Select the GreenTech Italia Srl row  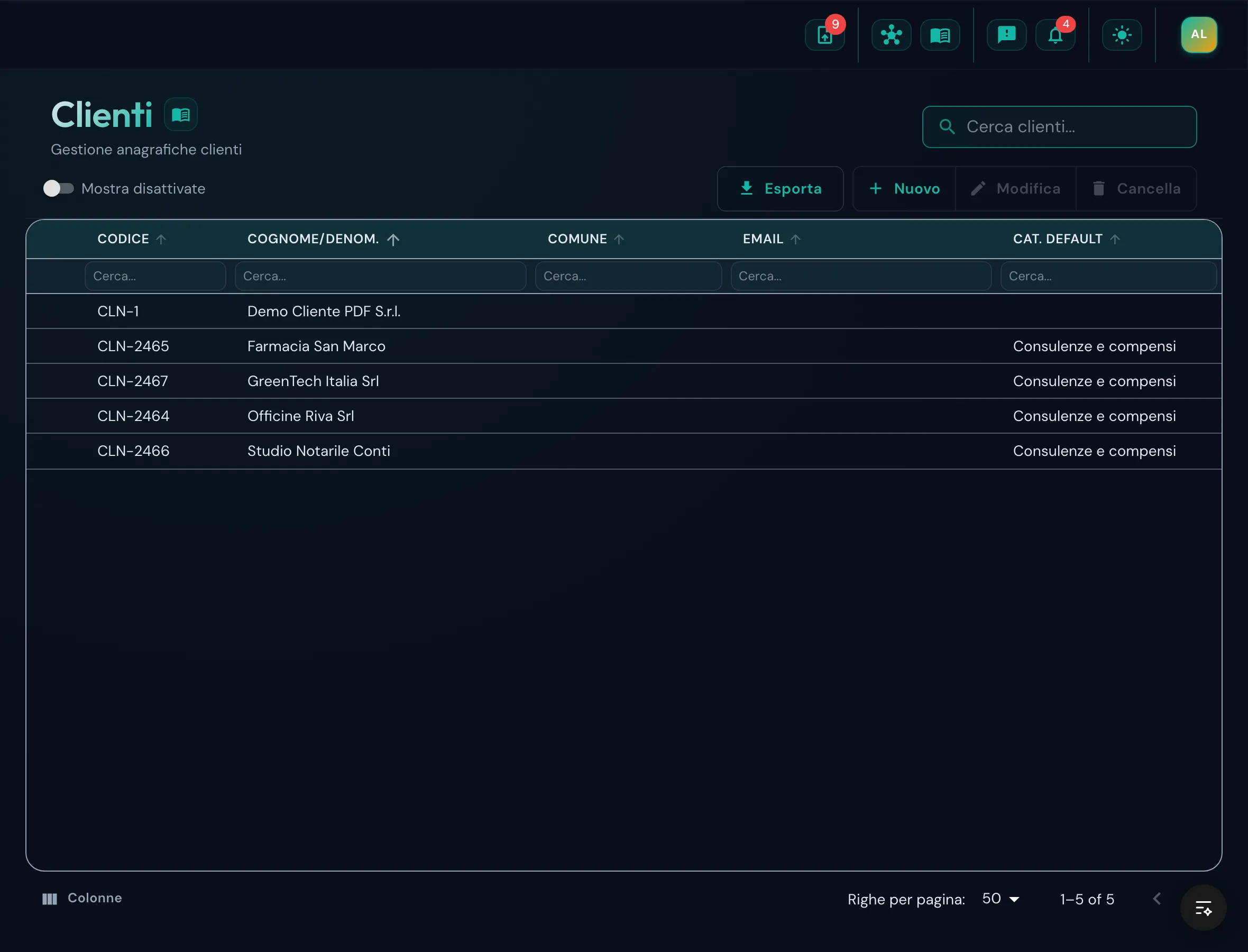click(623, 381)
